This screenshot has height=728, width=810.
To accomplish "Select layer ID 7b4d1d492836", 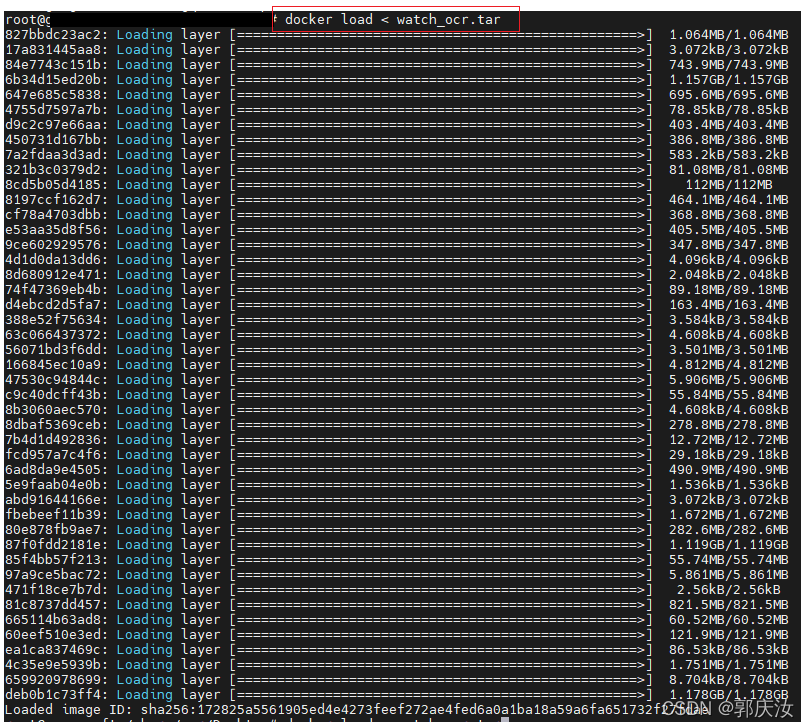I will pyautogui.click(x=53, y=439).
